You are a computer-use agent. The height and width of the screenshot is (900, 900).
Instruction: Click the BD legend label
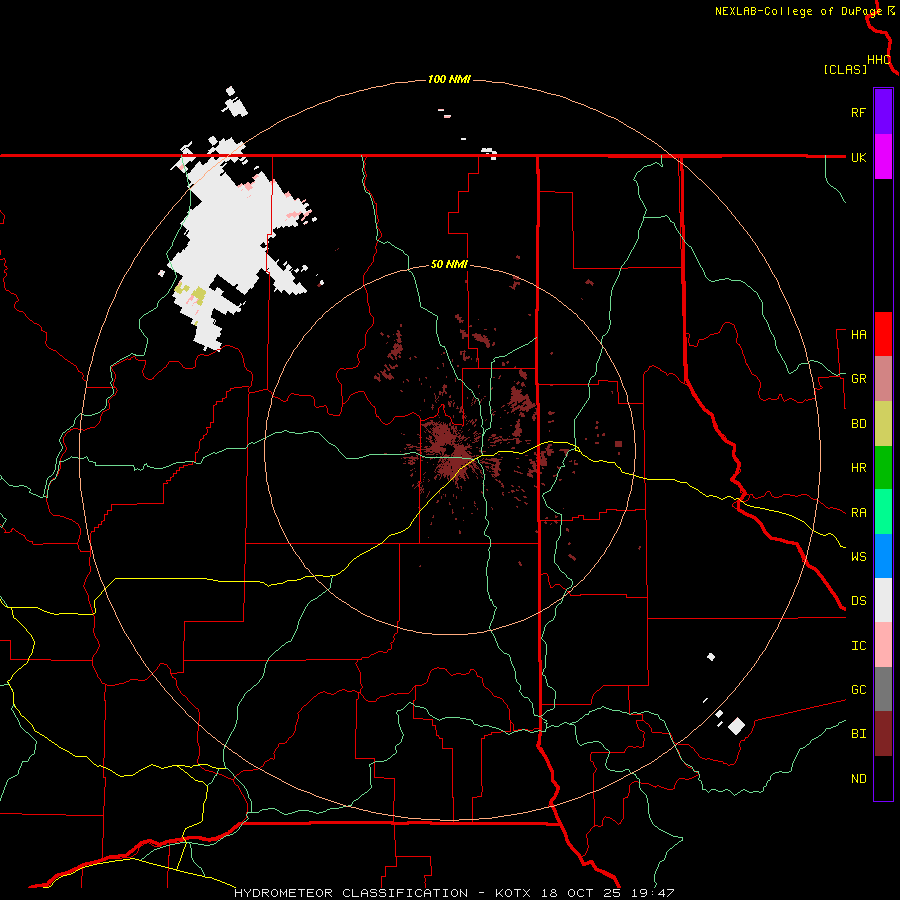858,424
